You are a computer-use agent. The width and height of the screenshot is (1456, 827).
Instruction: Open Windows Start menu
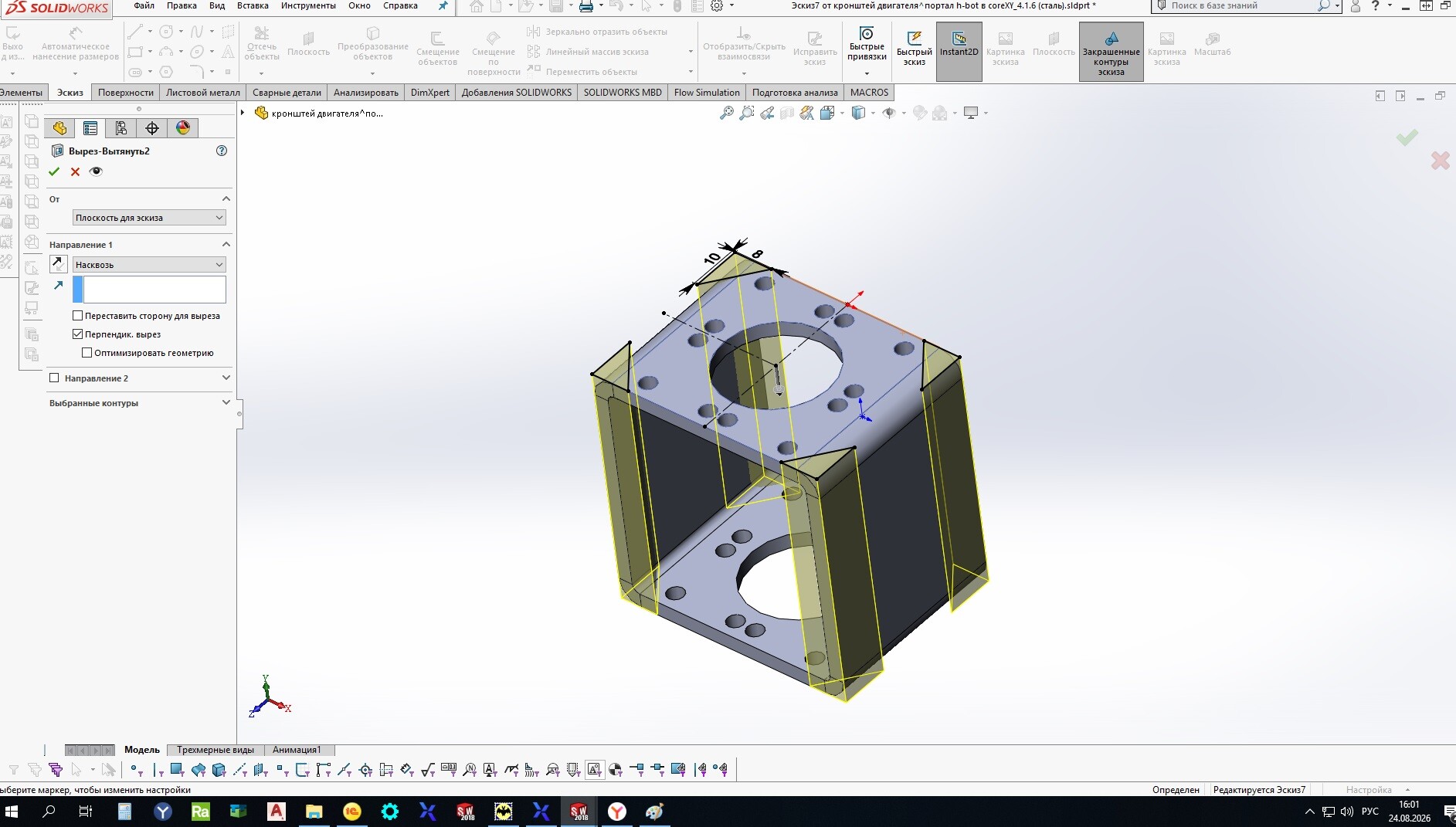coord(12,812)
